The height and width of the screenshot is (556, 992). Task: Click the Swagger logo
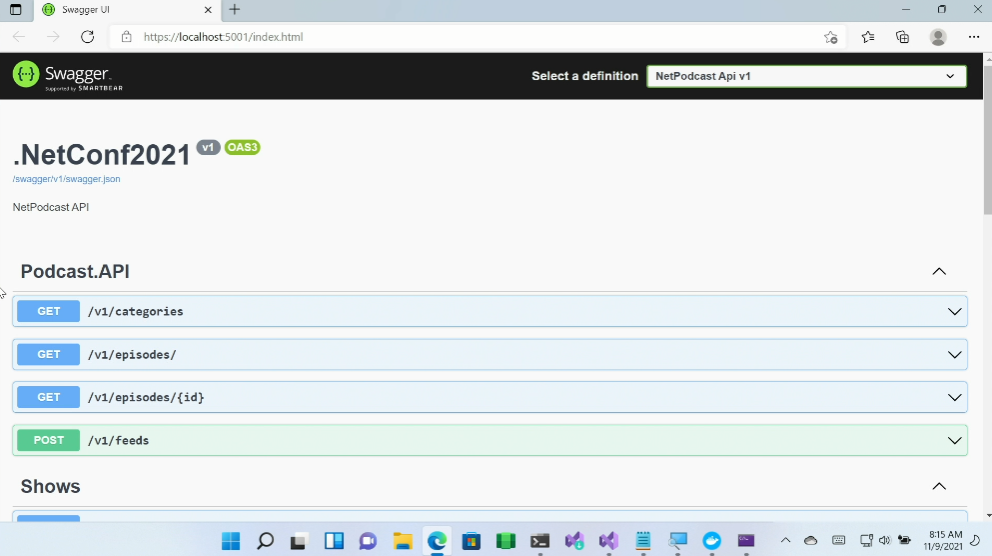point(68,76)
